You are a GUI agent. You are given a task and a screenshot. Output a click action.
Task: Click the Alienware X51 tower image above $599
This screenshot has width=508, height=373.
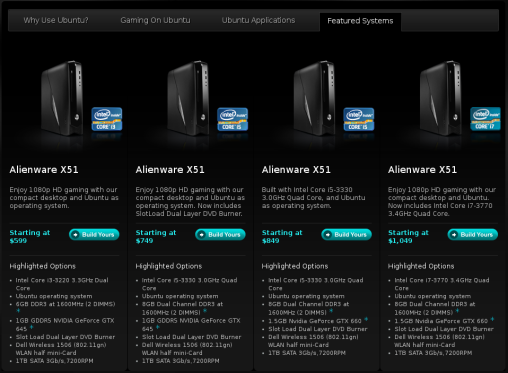[x=62, y=98]
